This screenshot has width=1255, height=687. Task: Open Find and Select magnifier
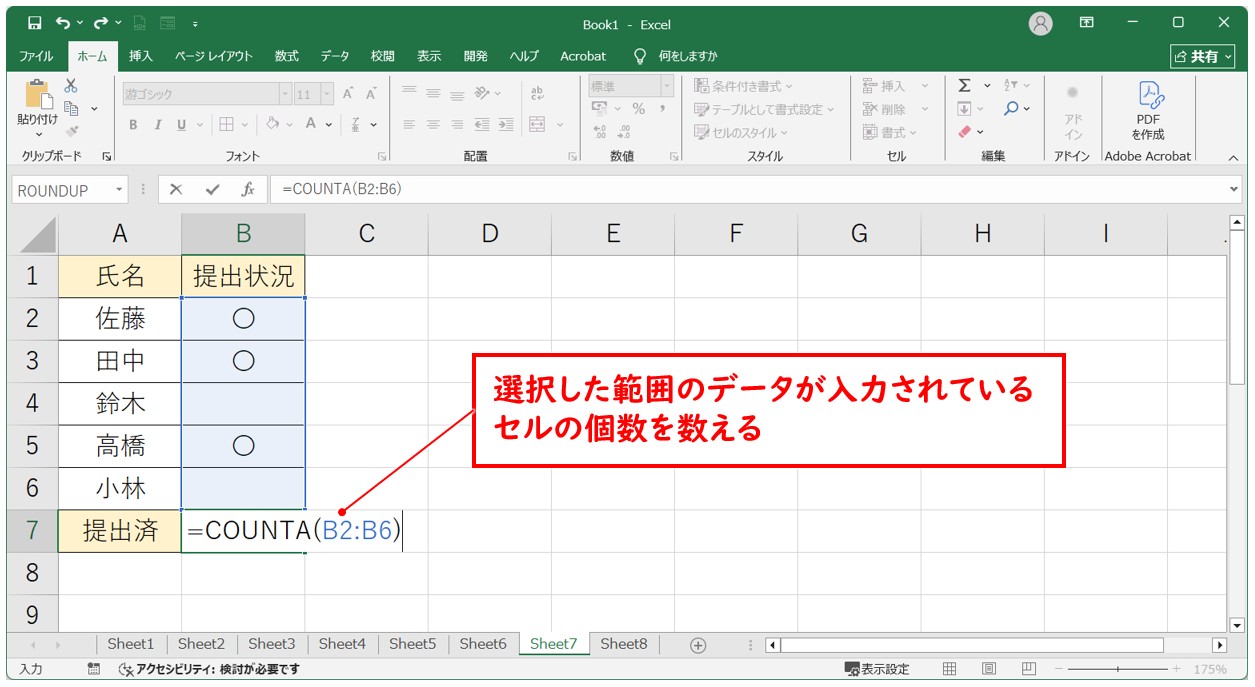point(1011,108)
